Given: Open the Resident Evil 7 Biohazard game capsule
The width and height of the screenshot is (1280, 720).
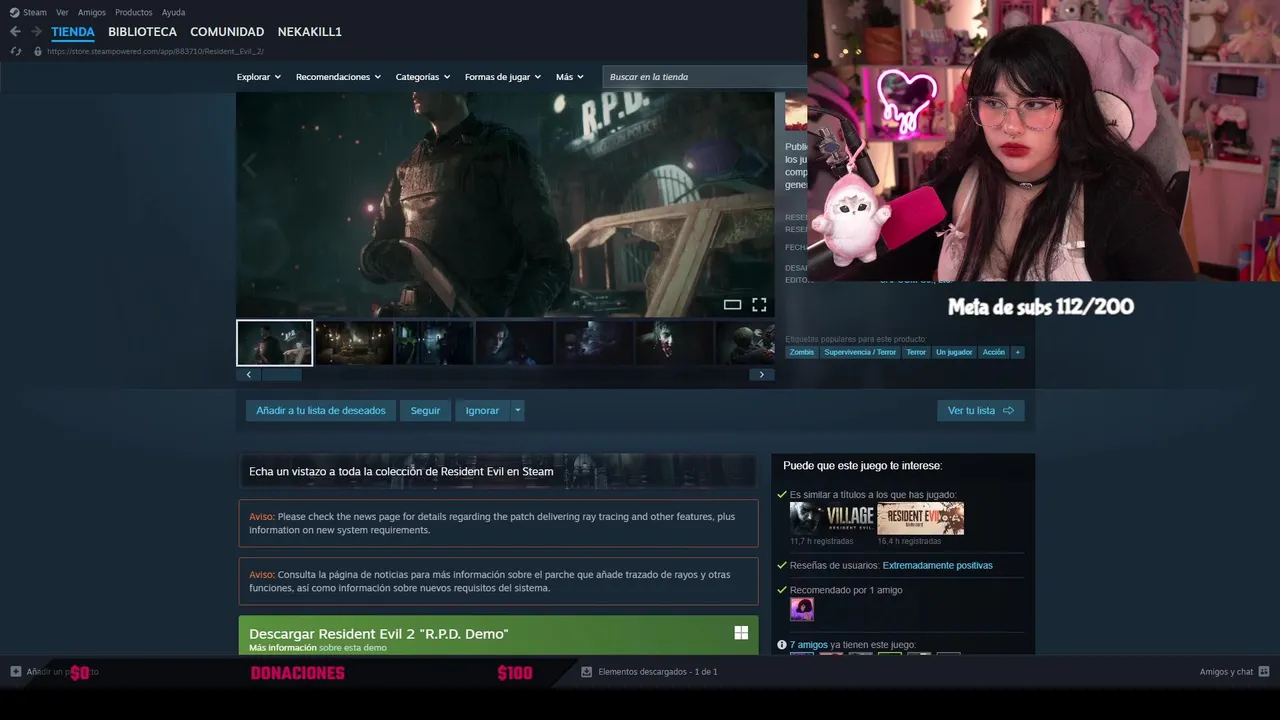Looking at the screenshot, I should 921,518.
